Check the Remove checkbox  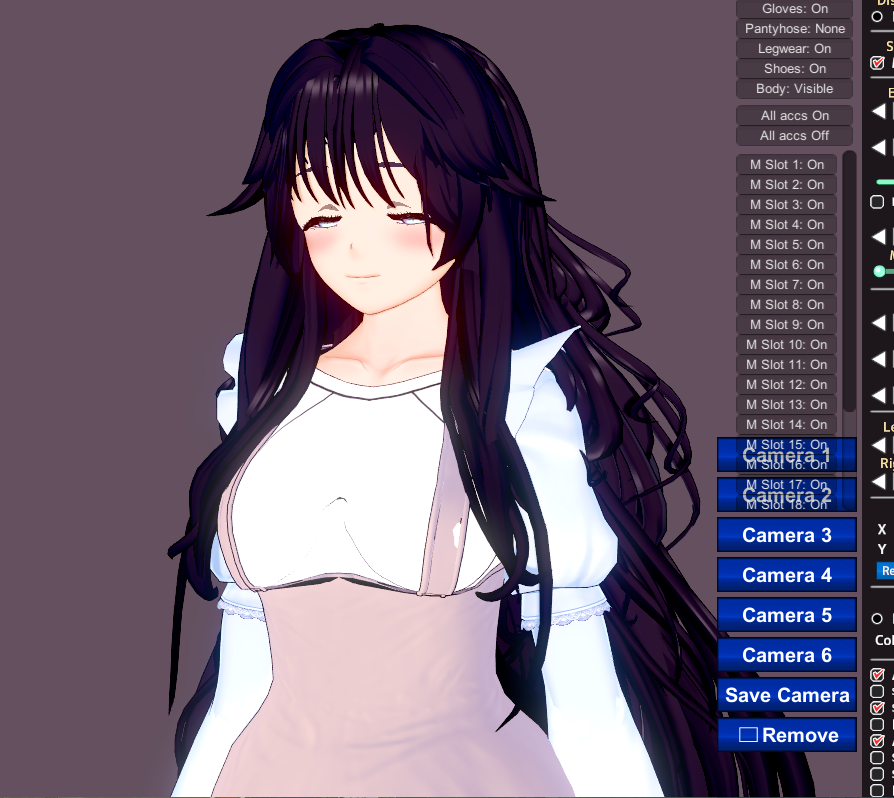tap(749, 735)
